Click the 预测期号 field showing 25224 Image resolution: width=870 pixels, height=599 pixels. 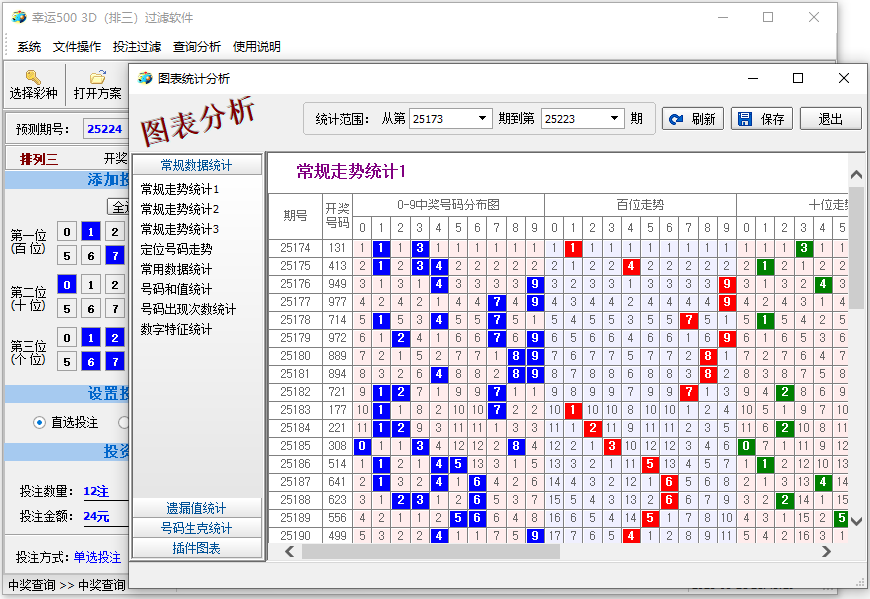104,129
